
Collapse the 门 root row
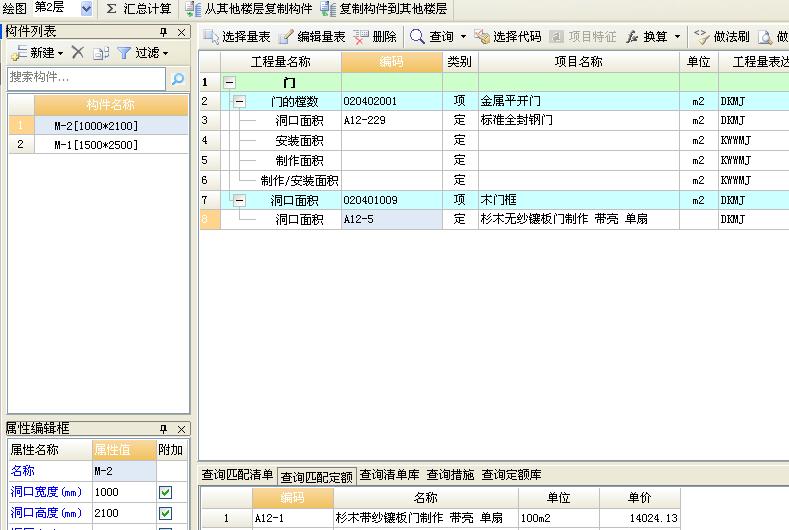(x=229, y=83)
